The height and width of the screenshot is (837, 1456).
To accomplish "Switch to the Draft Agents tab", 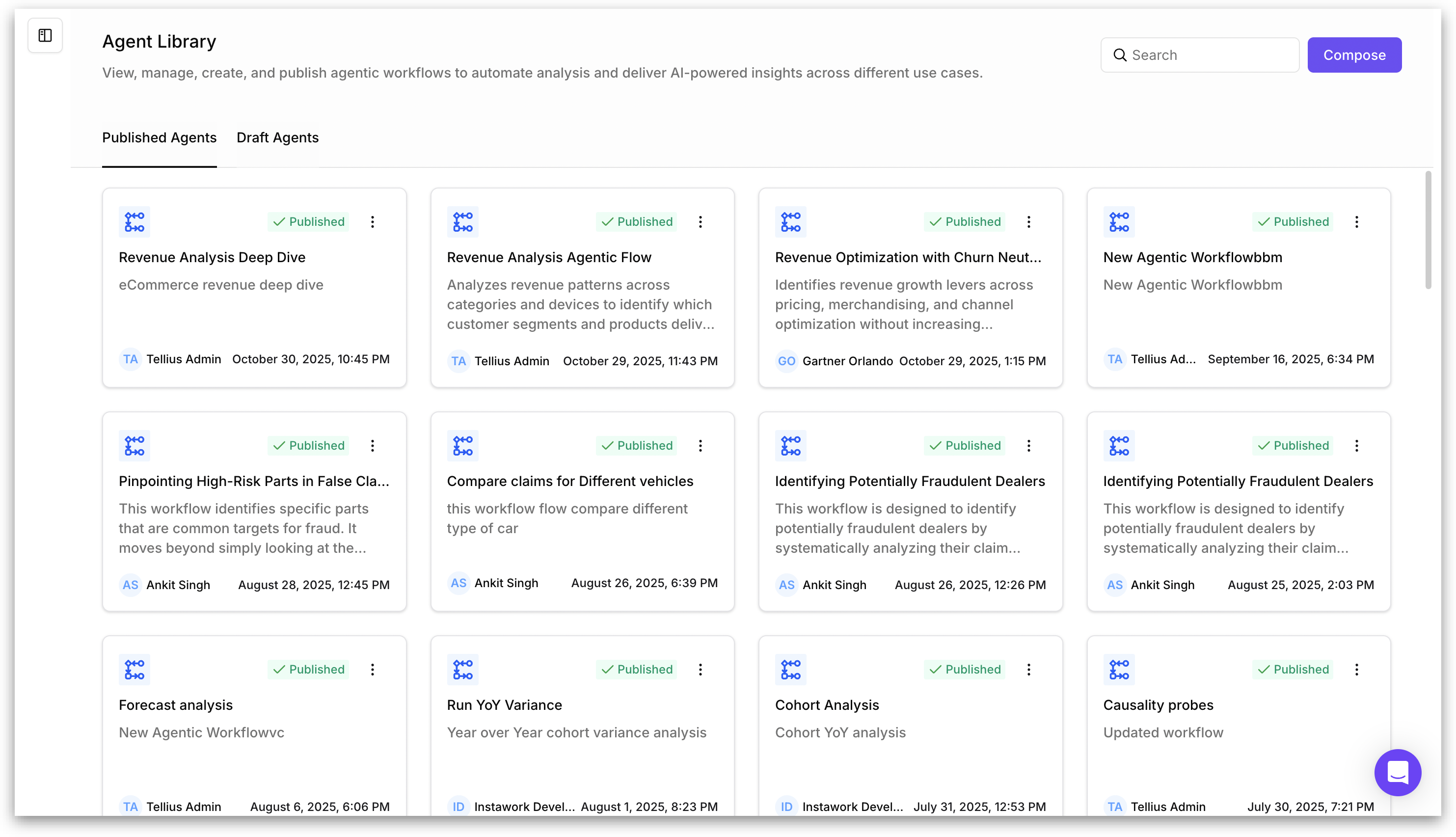I will point(277,138).
